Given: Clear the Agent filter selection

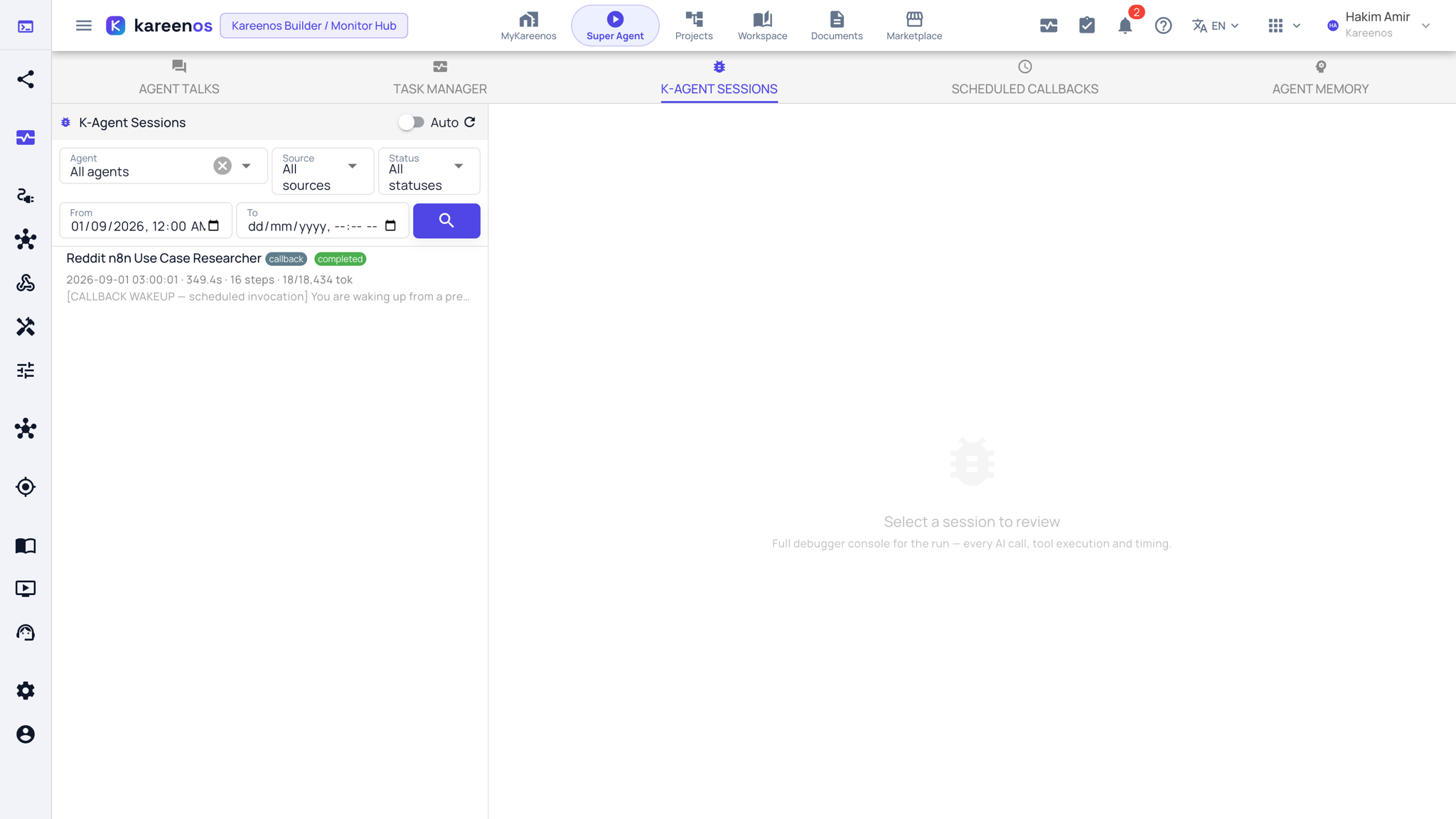Looking at the screenshot, I should coord(223,166).
